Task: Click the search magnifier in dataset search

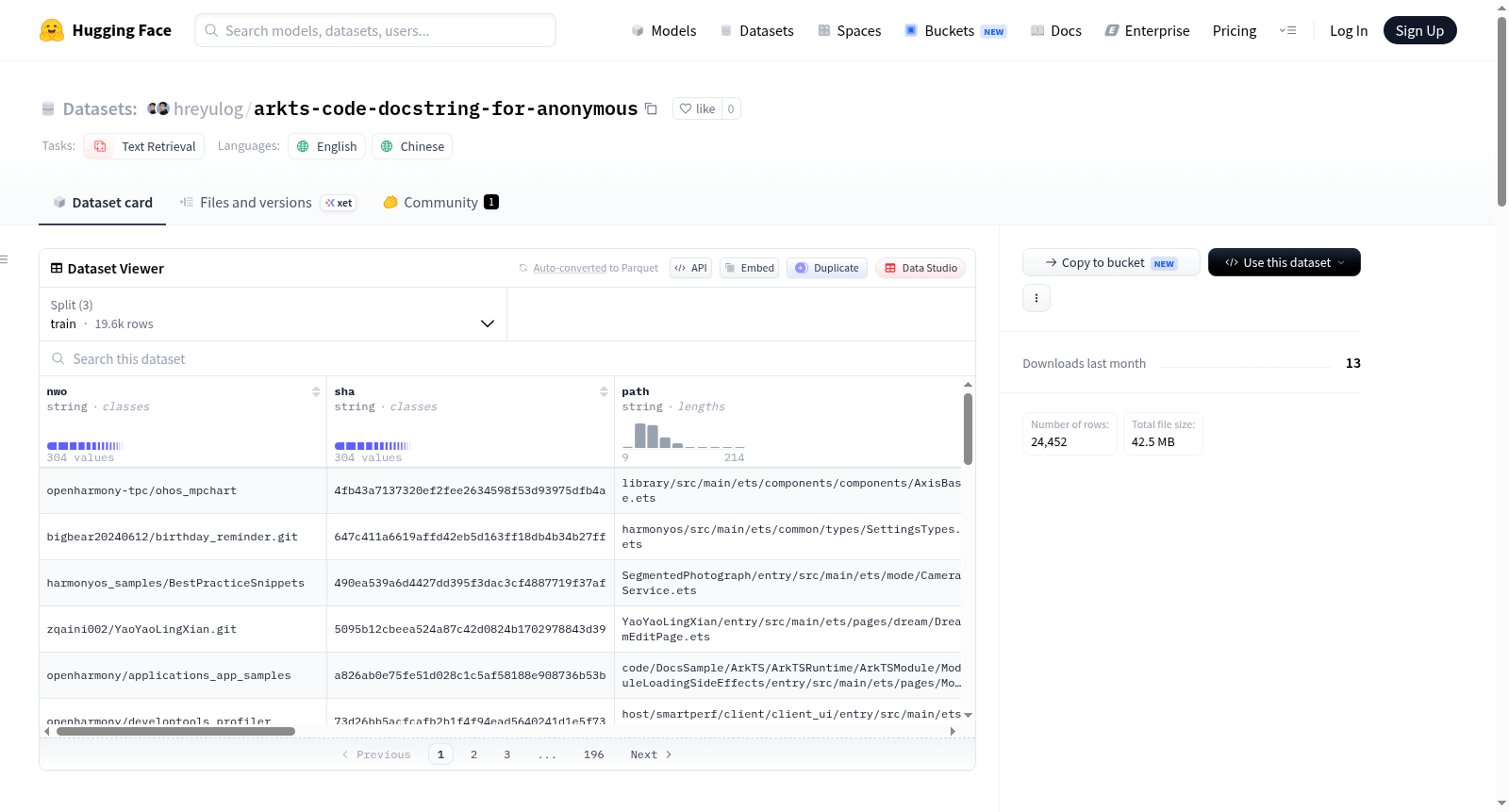Action: (x=58, y=358)
